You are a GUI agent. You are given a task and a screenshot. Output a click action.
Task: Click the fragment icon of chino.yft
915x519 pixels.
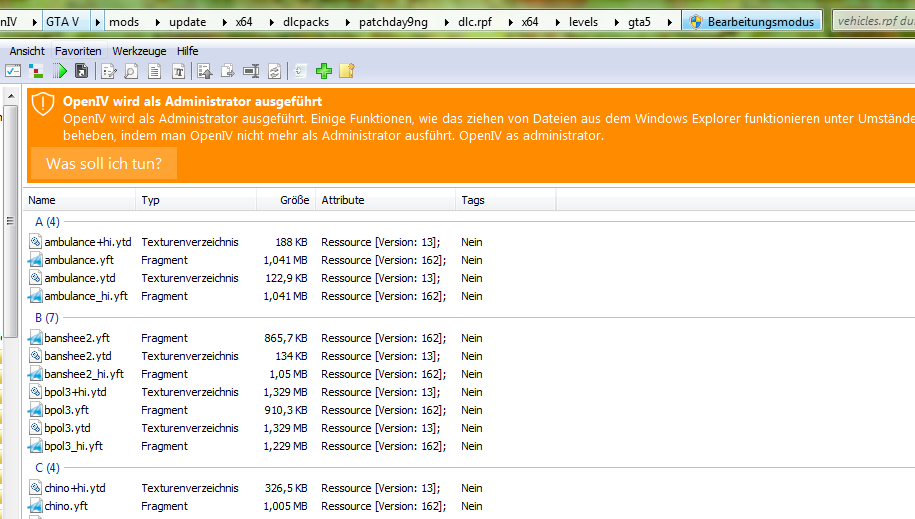[36, 506]
